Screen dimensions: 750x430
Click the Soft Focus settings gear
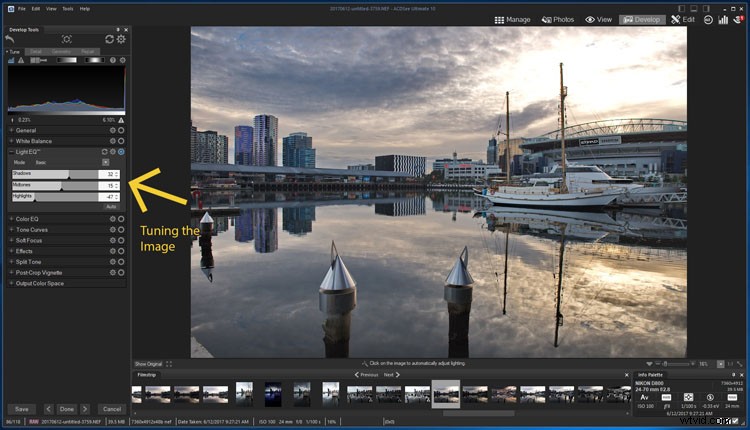pos(113,241)
